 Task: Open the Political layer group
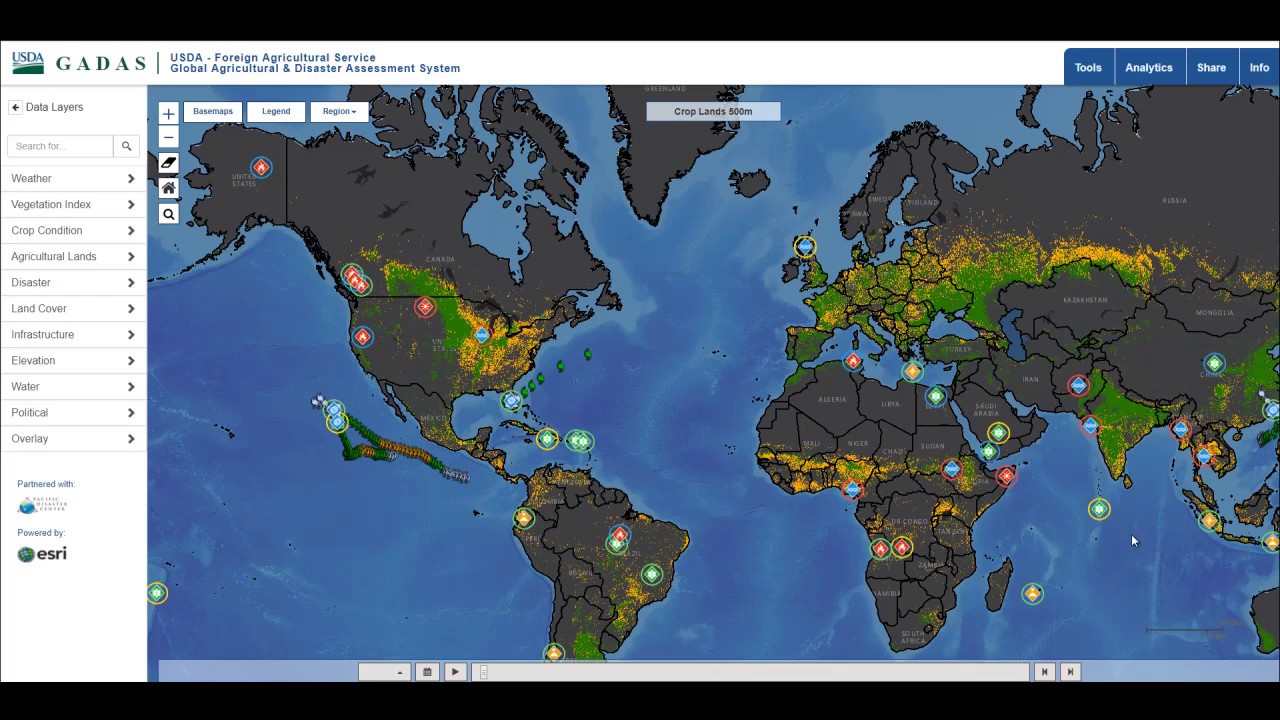(x=73, y=412)
